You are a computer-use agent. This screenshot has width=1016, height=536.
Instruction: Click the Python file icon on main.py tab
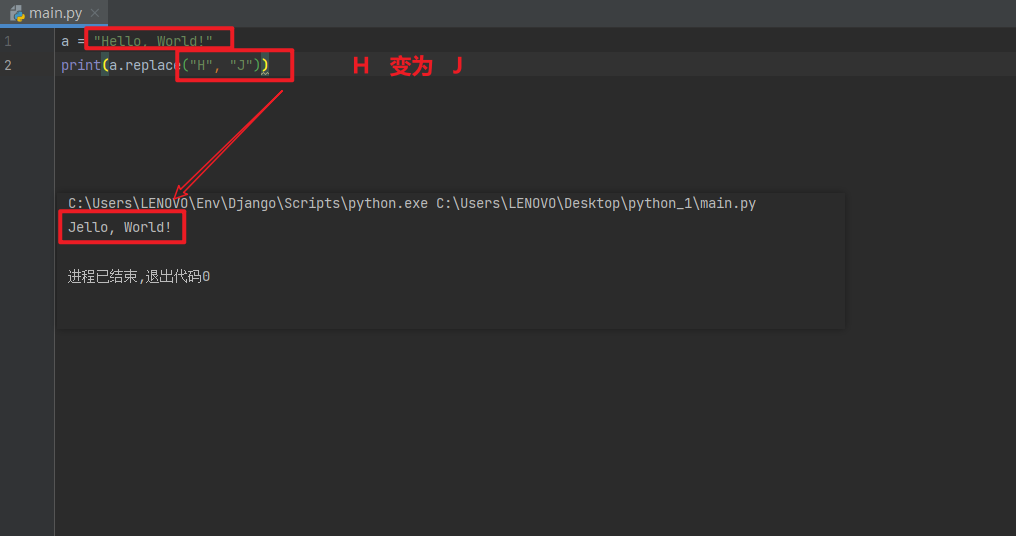coord(17,13)
